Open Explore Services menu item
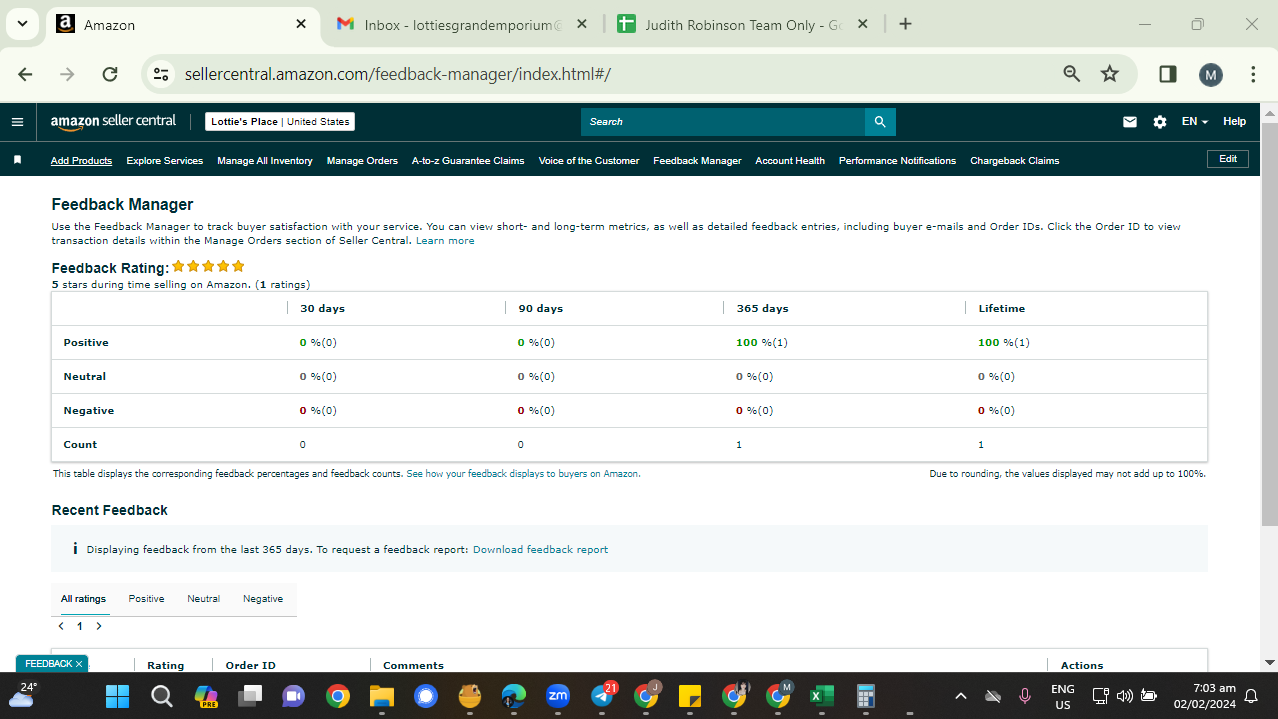The image size is (1278, 719). click(164, 161)
